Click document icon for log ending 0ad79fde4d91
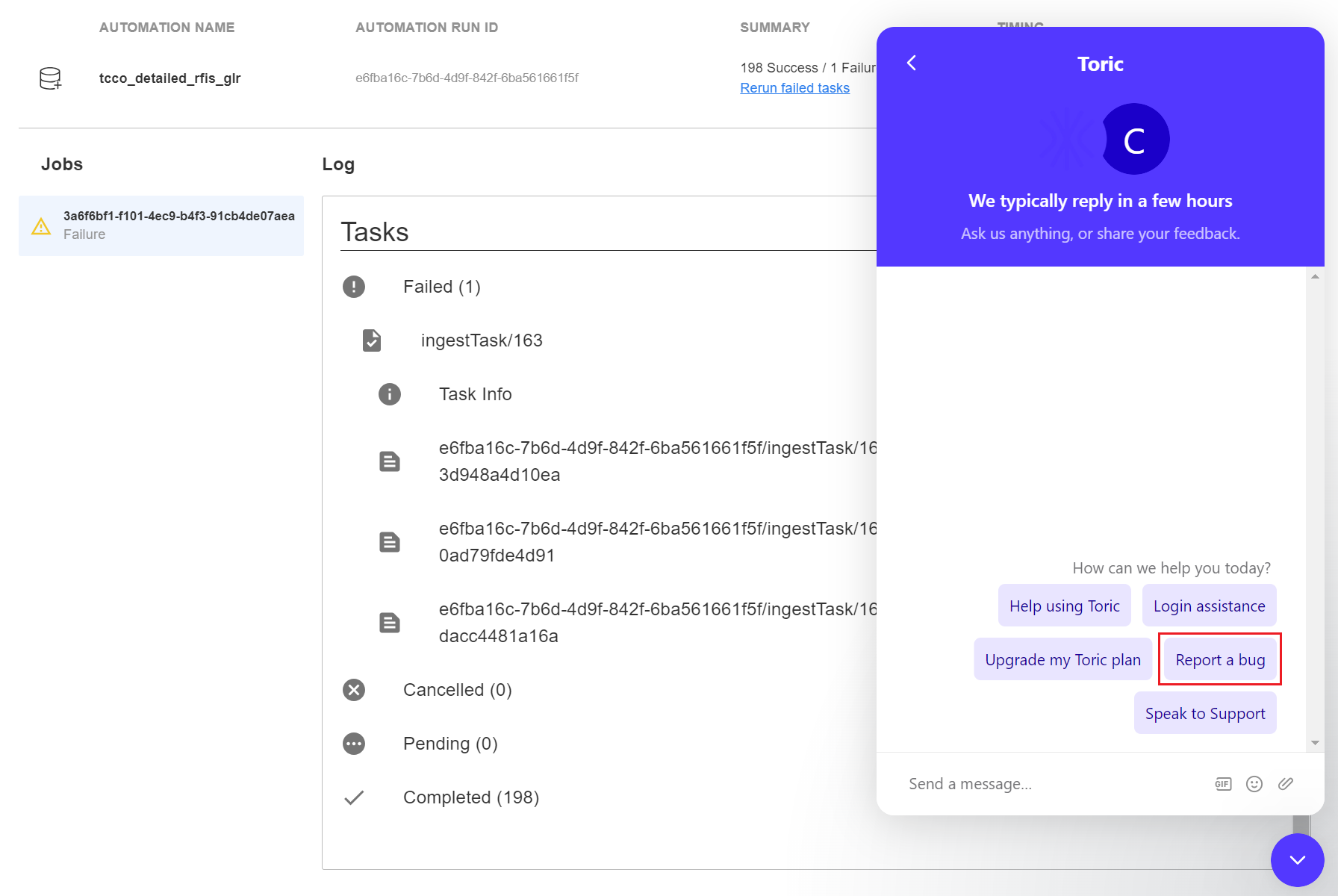 [x=390, y=542]
